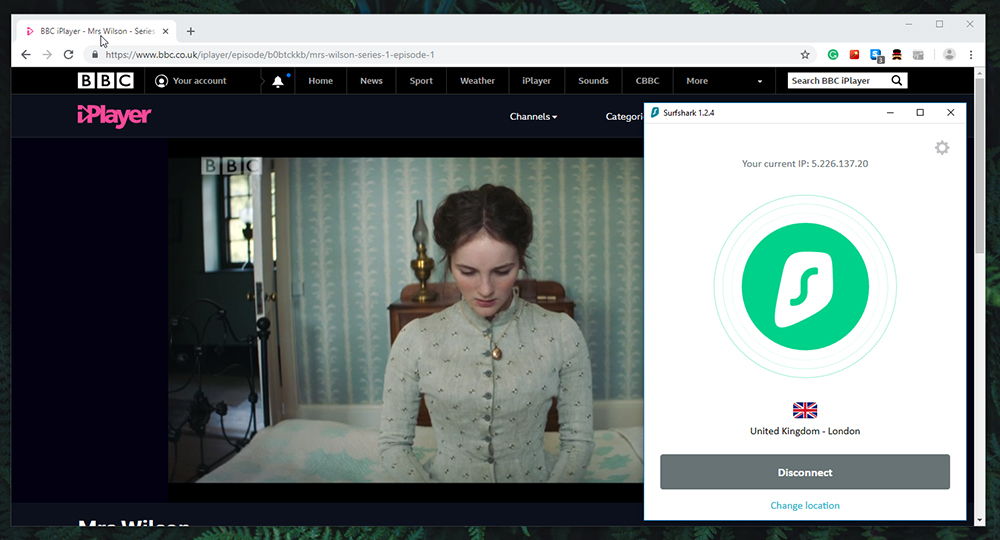Viewport: 1000px width, 540px height.
Task: Go forward in browser history
Action: coord(47,55)
